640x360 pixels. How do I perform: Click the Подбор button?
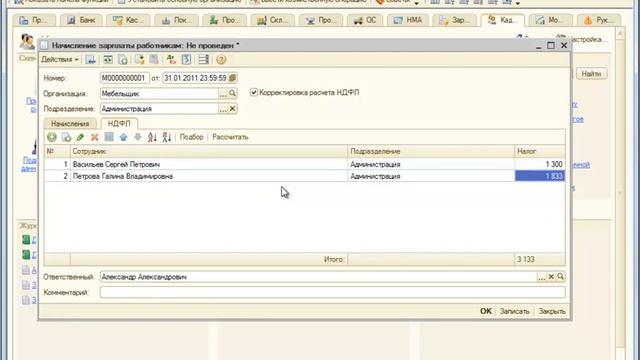[191, 137]
